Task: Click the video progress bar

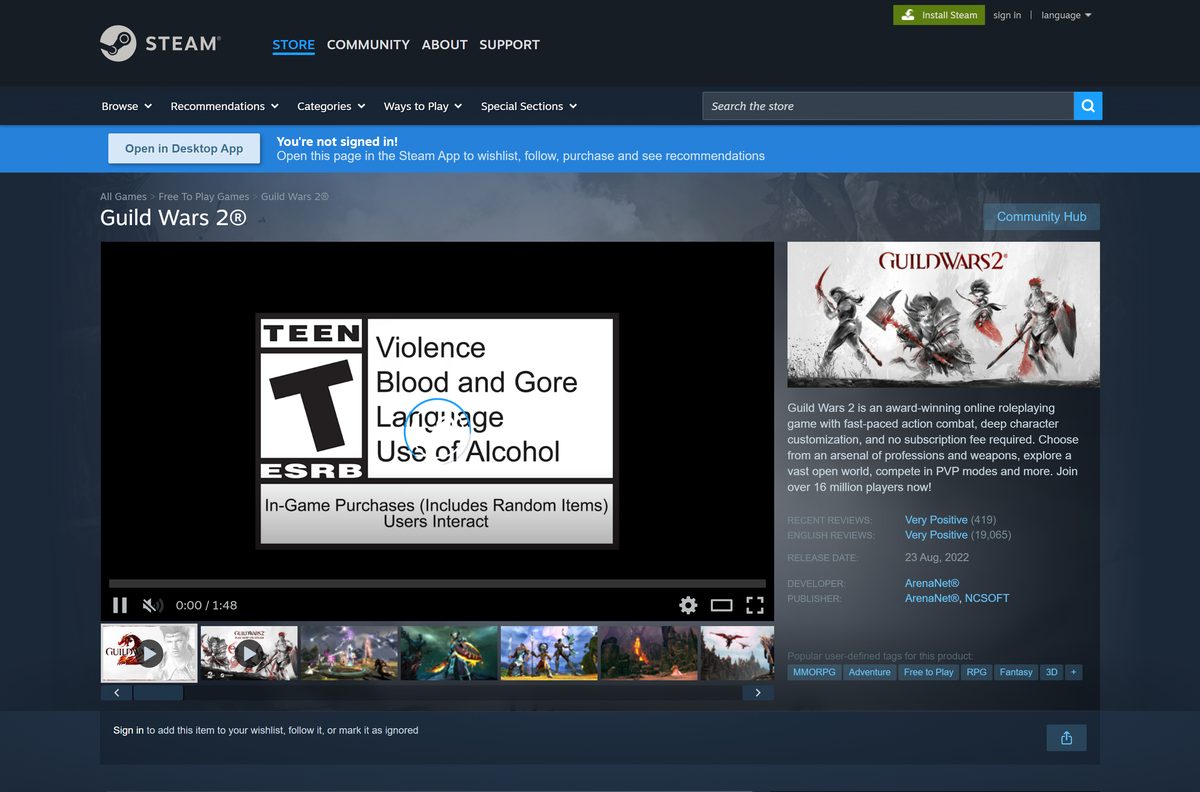Action: [x=437, y=583]
